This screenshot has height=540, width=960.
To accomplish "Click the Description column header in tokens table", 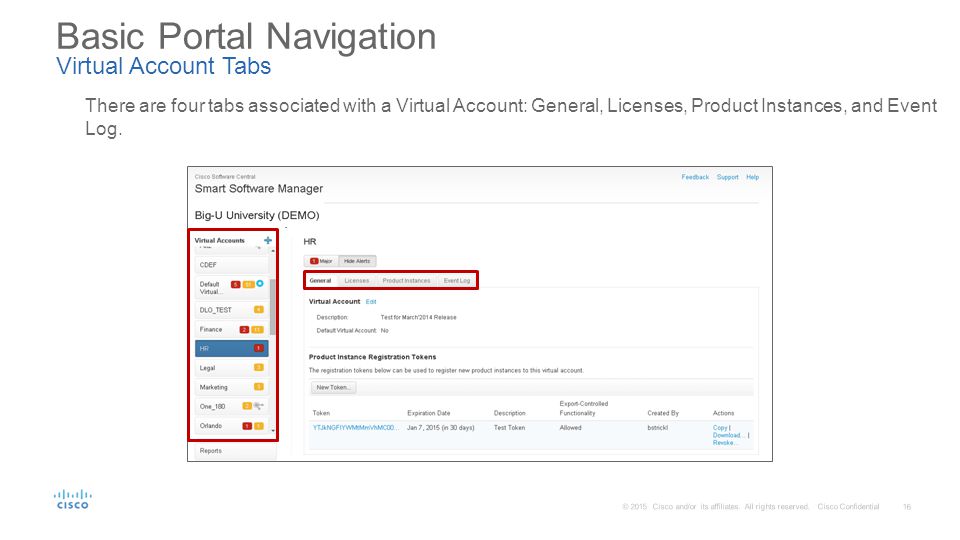I will tap(509, 413).
